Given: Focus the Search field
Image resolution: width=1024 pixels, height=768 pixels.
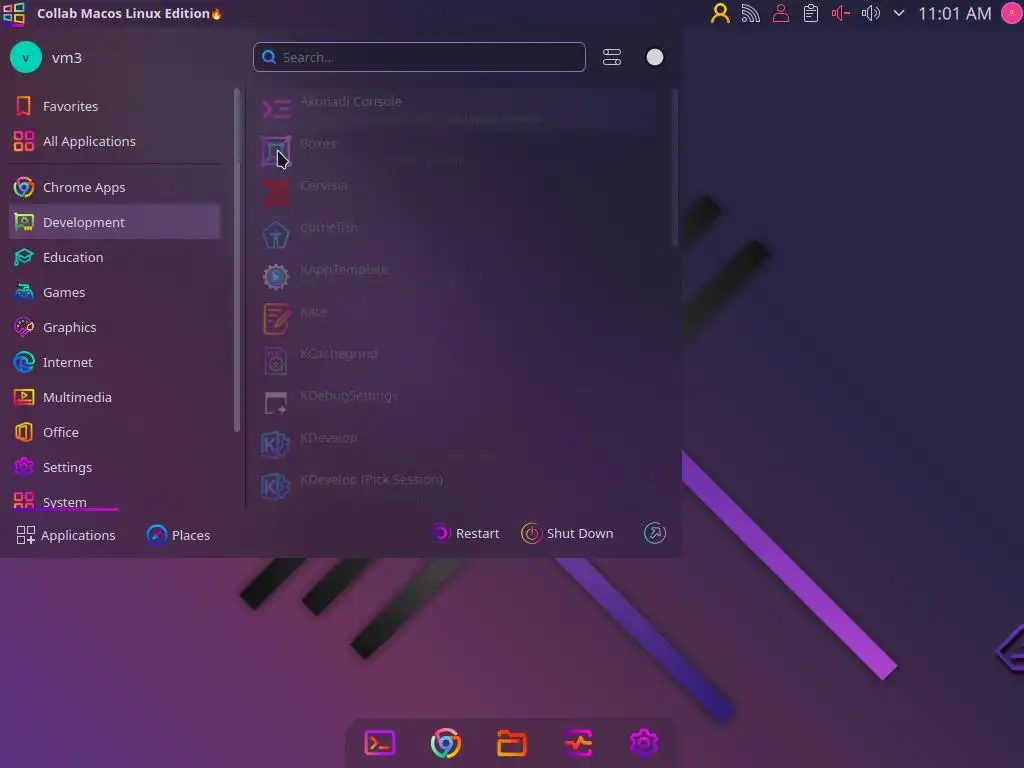Looking at the screenshot, I should point(419,57).
